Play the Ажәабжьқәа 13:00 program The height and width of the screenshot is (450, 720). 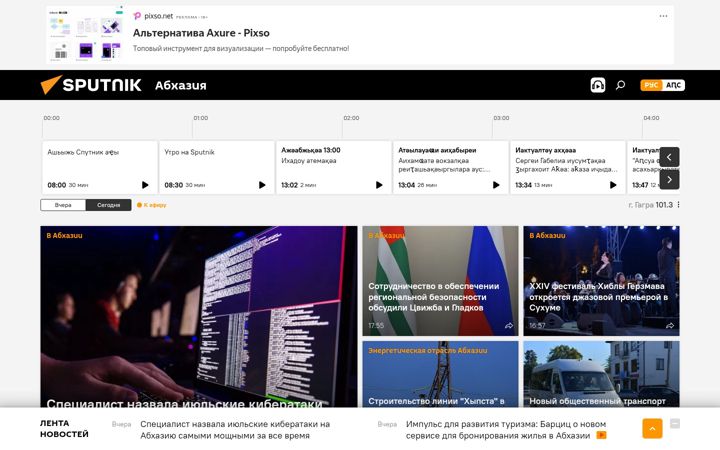(379, 185)
